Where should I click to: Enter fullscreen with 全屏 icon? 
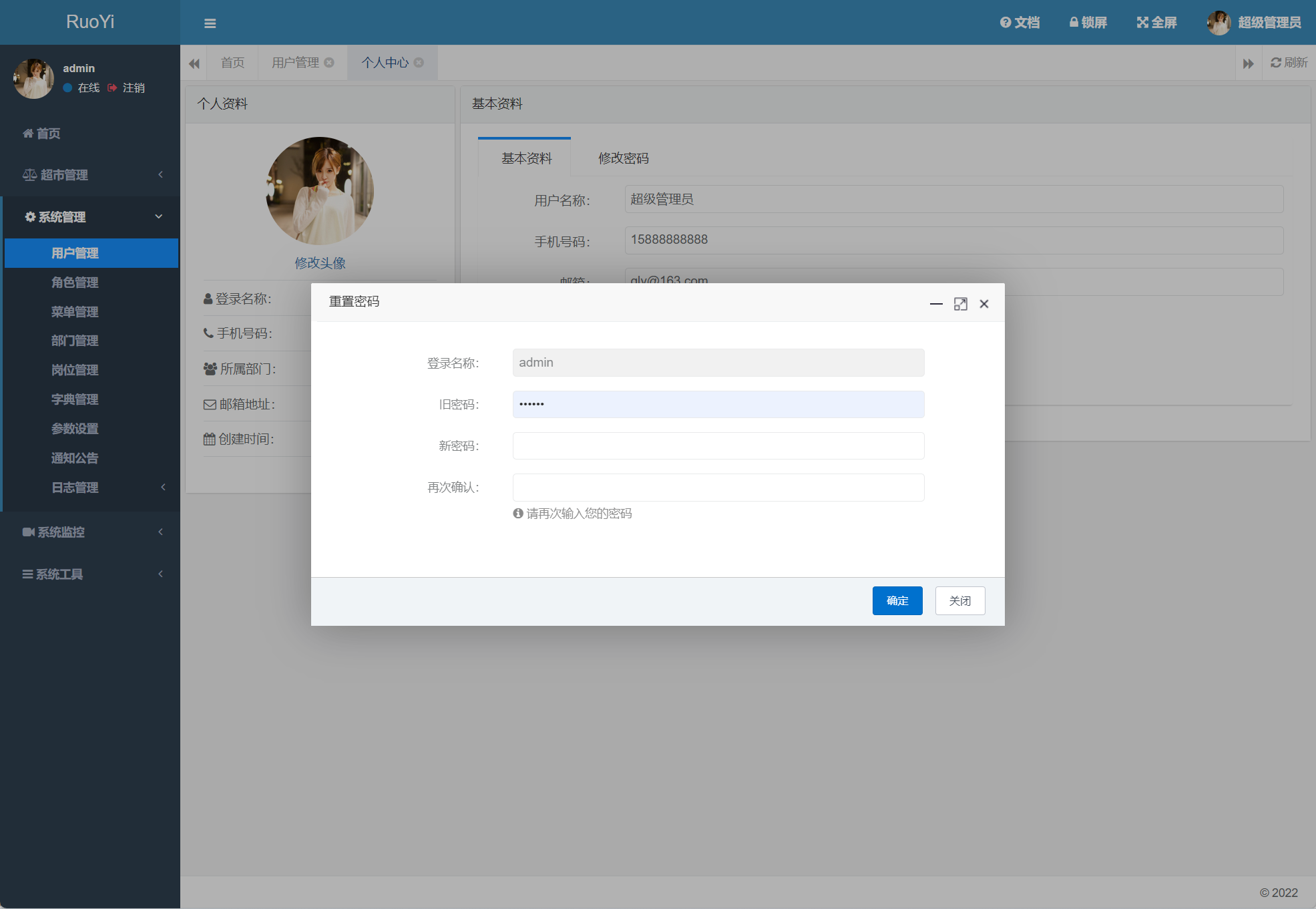pyautogui.click(x=1156, y=23)
